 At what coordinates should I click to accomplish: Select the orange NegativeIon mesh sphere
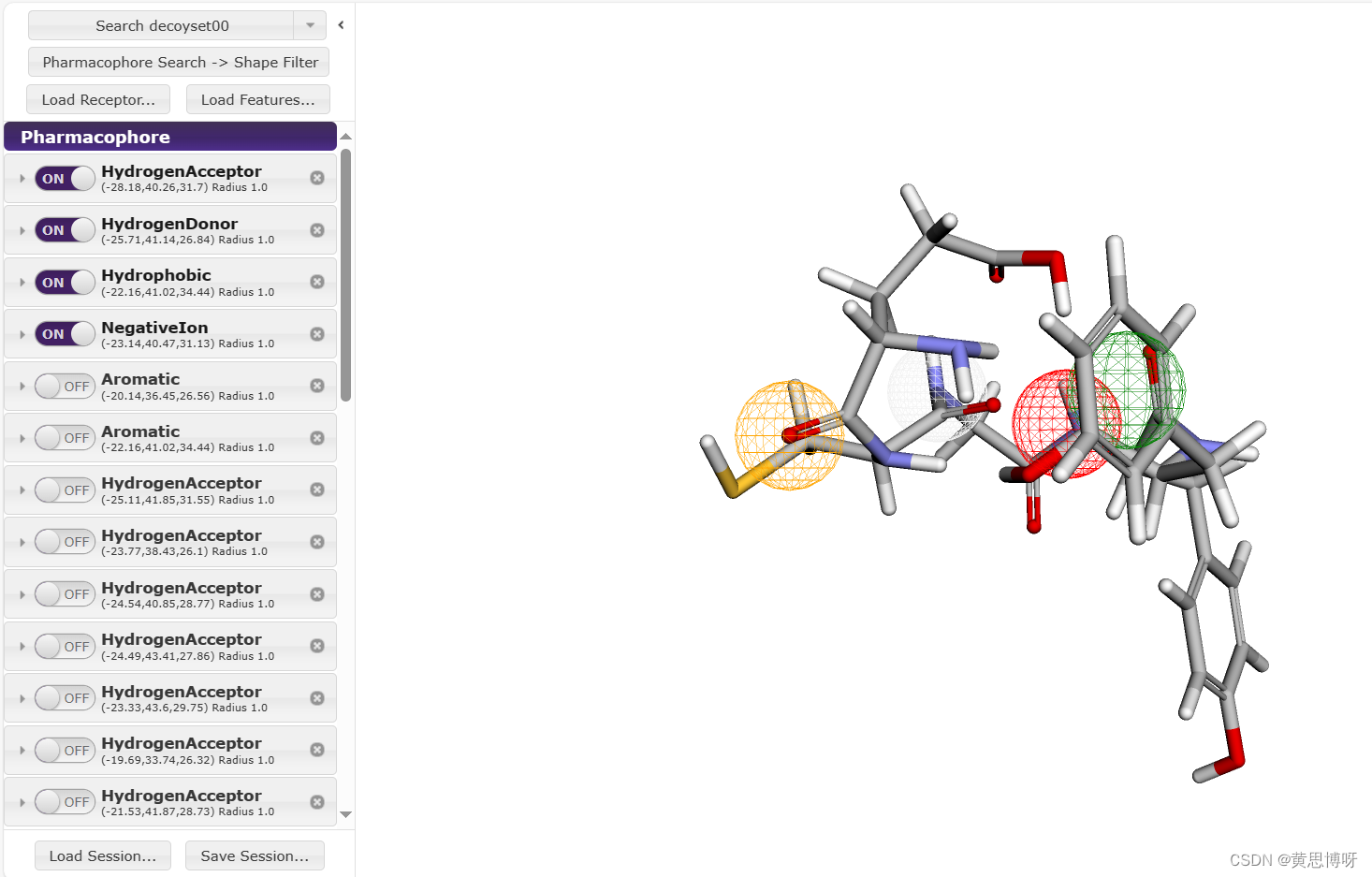pyautogui.click(x=790, y=435)
